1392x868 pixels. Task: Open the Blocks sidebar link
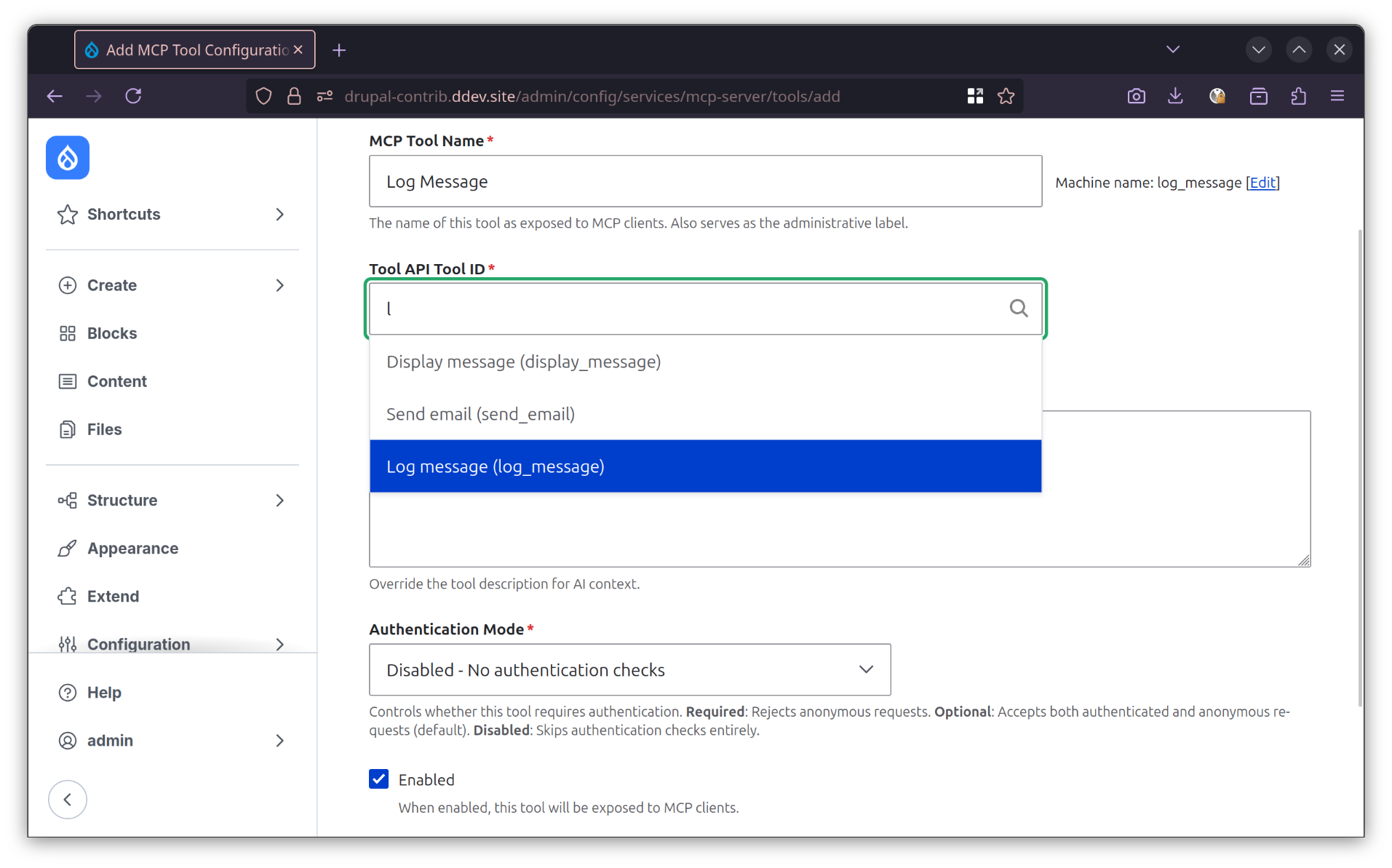(x=112, y=333)
